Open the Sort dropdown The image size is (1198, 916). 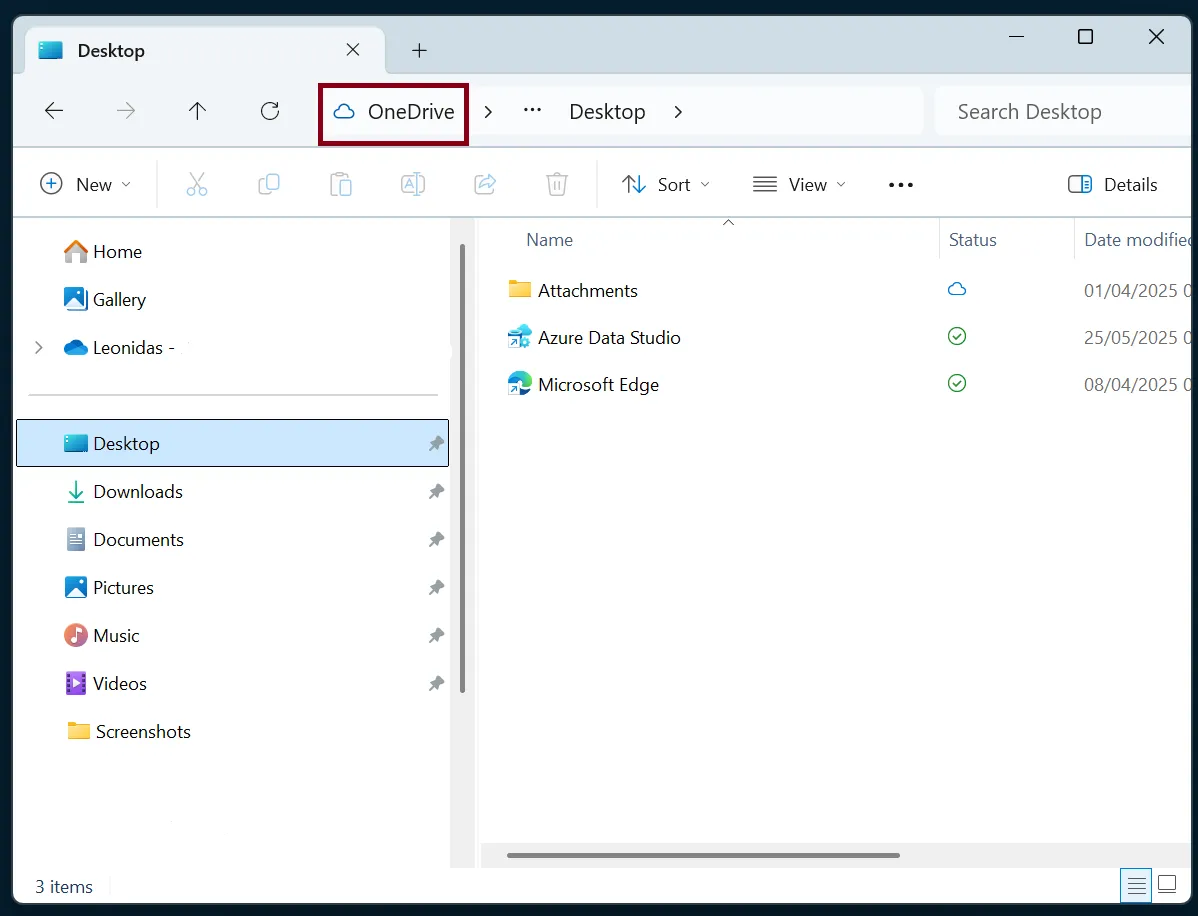point(665,185)
